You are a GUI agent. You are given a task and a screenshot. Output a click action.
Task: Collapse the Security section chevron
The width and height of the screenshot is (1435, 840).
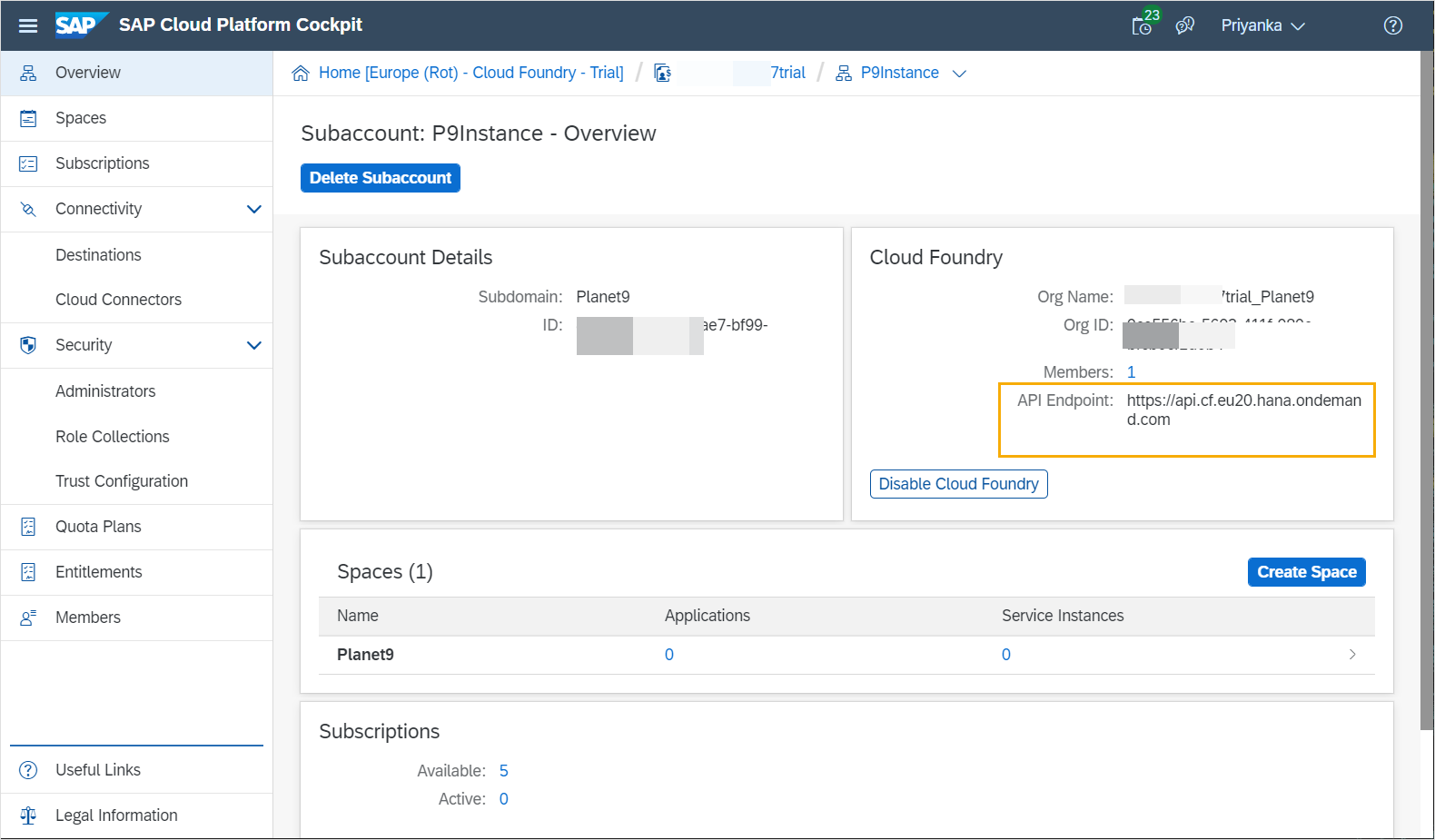pos(254,345)
